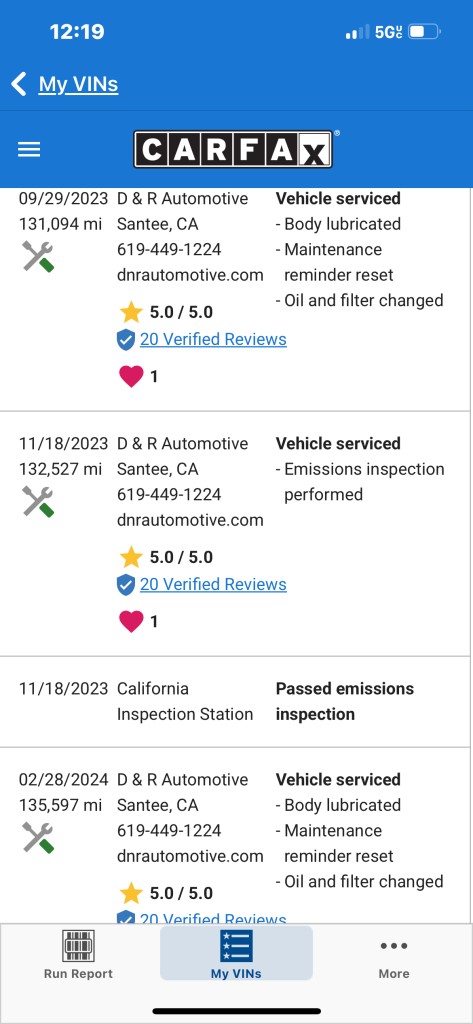Call 619-449-1224 from 11/18/2023 entry

pos(169,494)
